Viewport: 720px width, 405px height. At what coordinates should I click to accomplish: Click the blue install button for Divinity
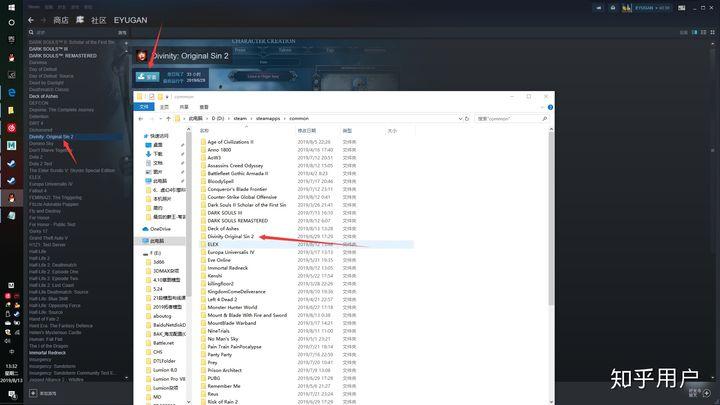pyautogui.click(x=147, y=77)
